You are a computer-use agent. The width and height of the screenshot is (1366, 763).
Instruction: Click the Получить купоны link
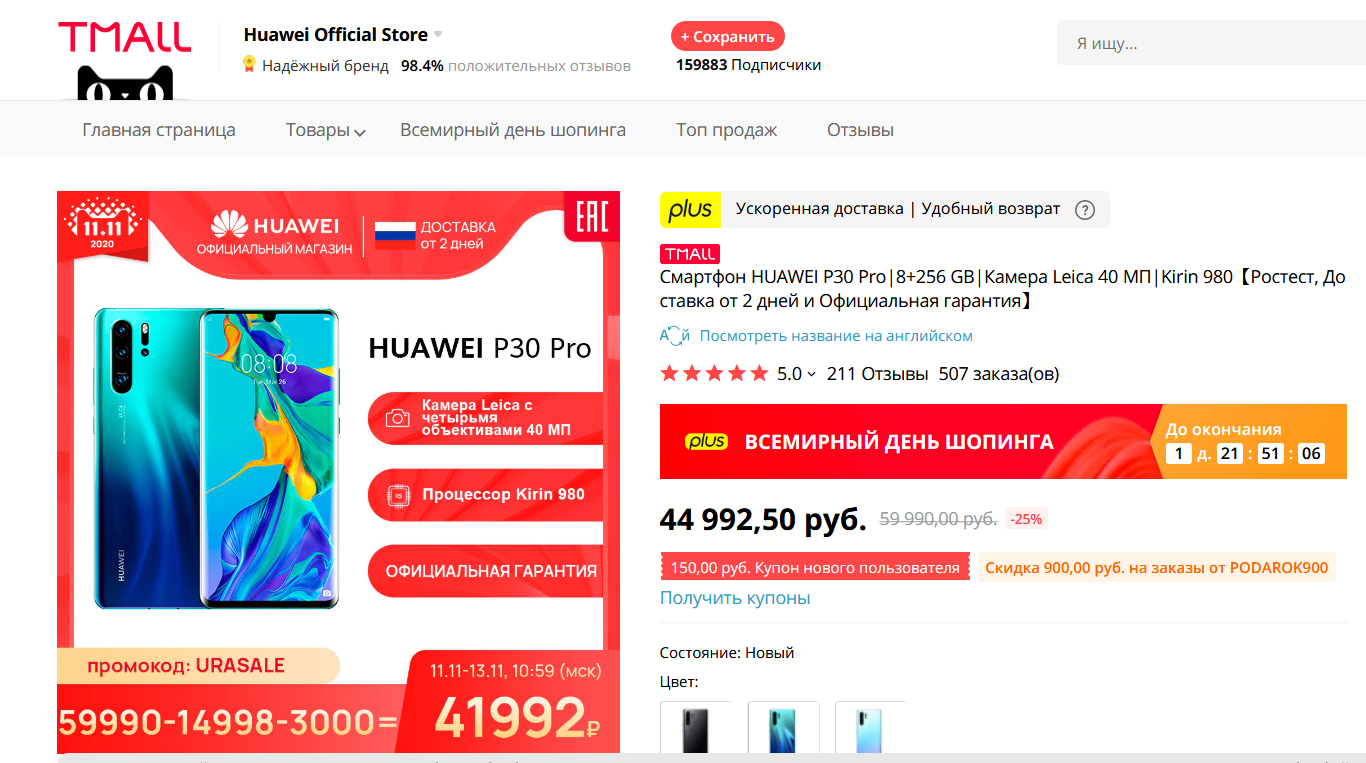(735, 598)
